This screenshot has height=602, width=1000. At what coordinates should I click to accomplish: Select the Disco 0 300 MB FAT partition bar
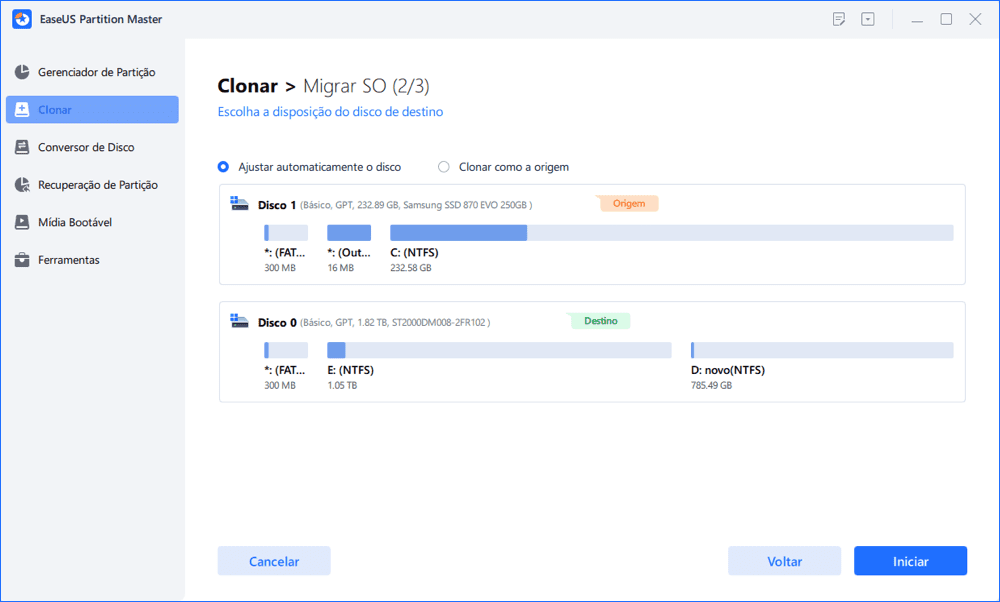pos(286,350)
